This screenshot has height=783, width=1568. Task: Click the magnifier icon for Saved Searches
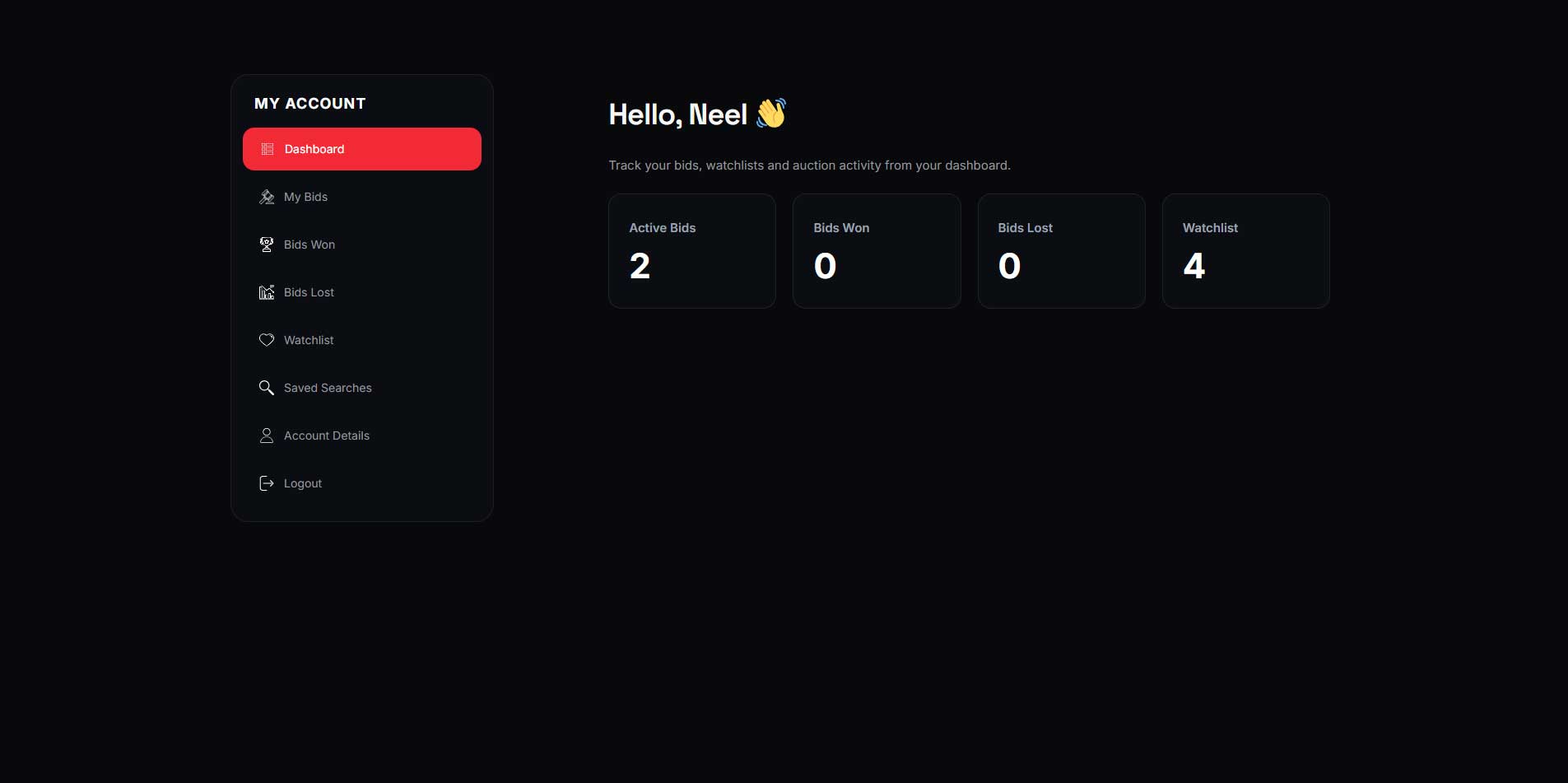267,388
